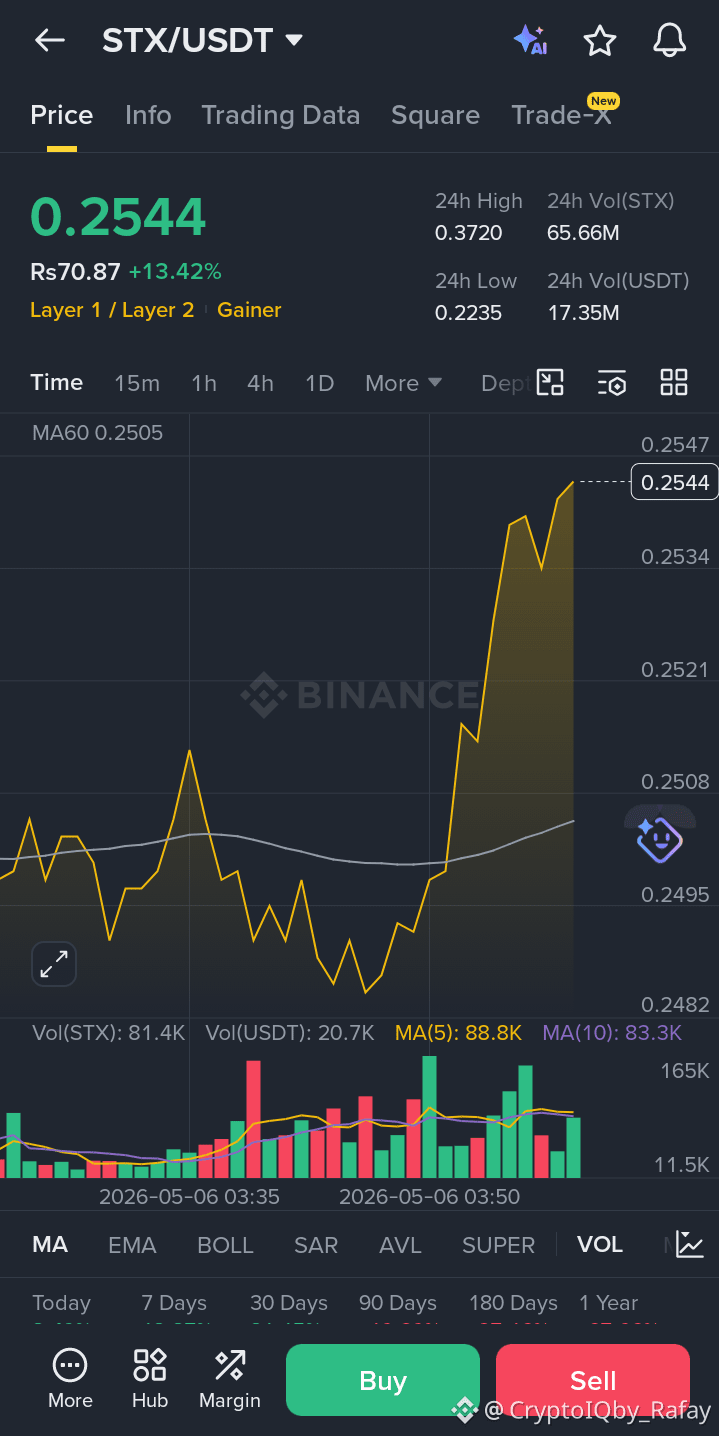Toggle the SUPER indicator

498,1245
